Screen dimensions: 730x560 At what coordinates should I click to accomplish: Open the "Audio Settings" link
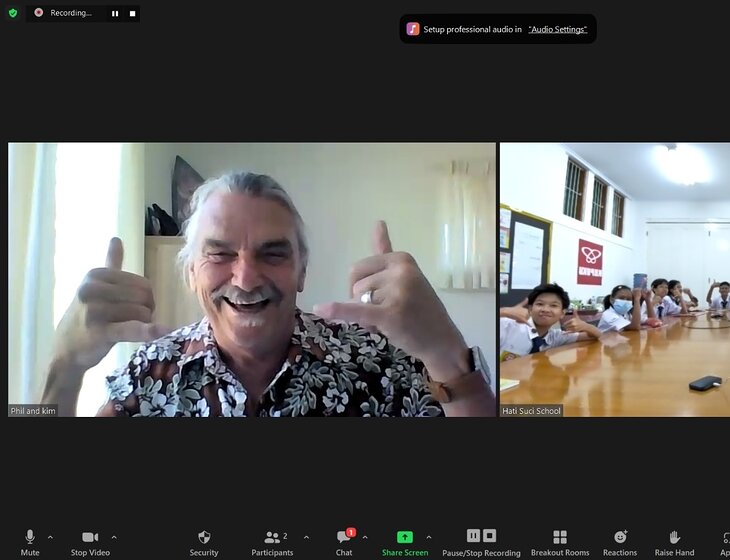[x=557, y=29]
